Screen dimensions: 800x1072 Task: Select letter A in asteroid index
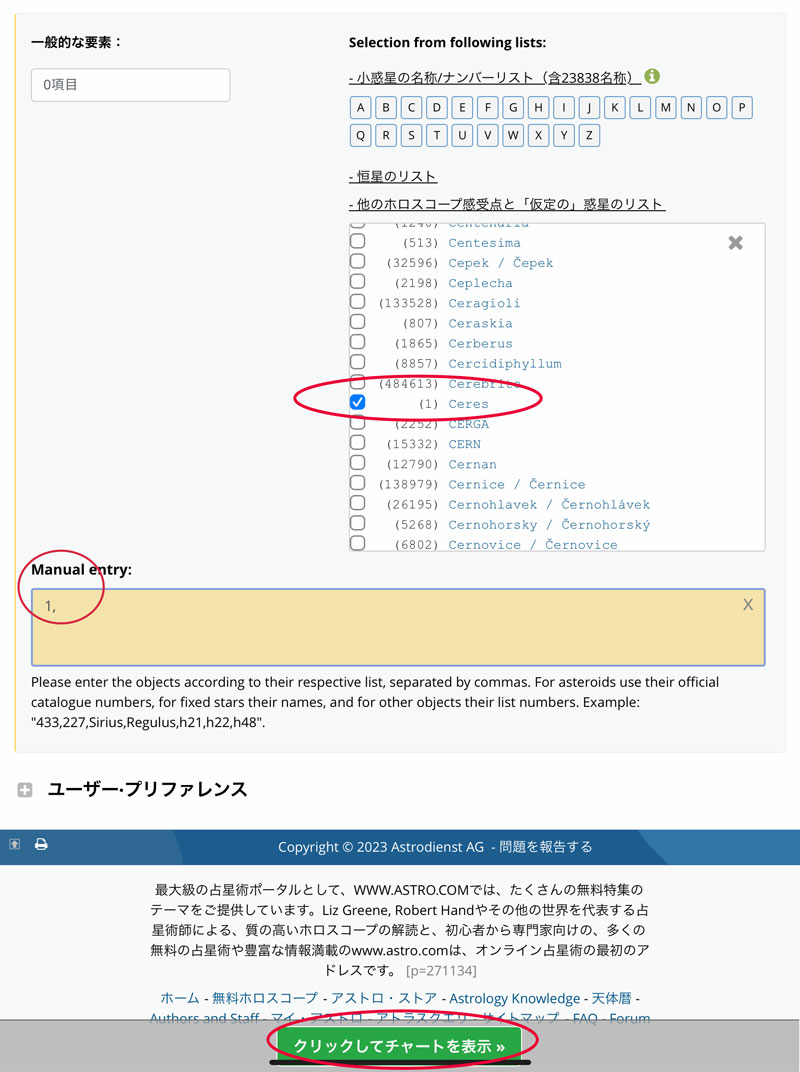[x=361, y=108]
